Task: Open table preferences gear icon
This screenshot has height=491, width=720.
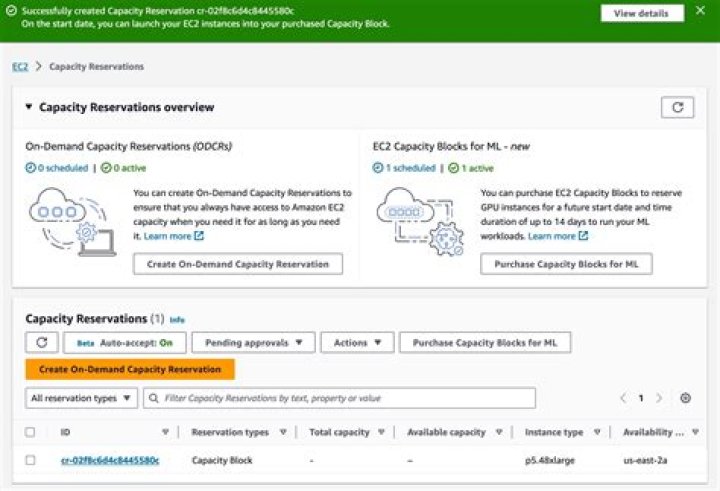Action: click(685, 398)
